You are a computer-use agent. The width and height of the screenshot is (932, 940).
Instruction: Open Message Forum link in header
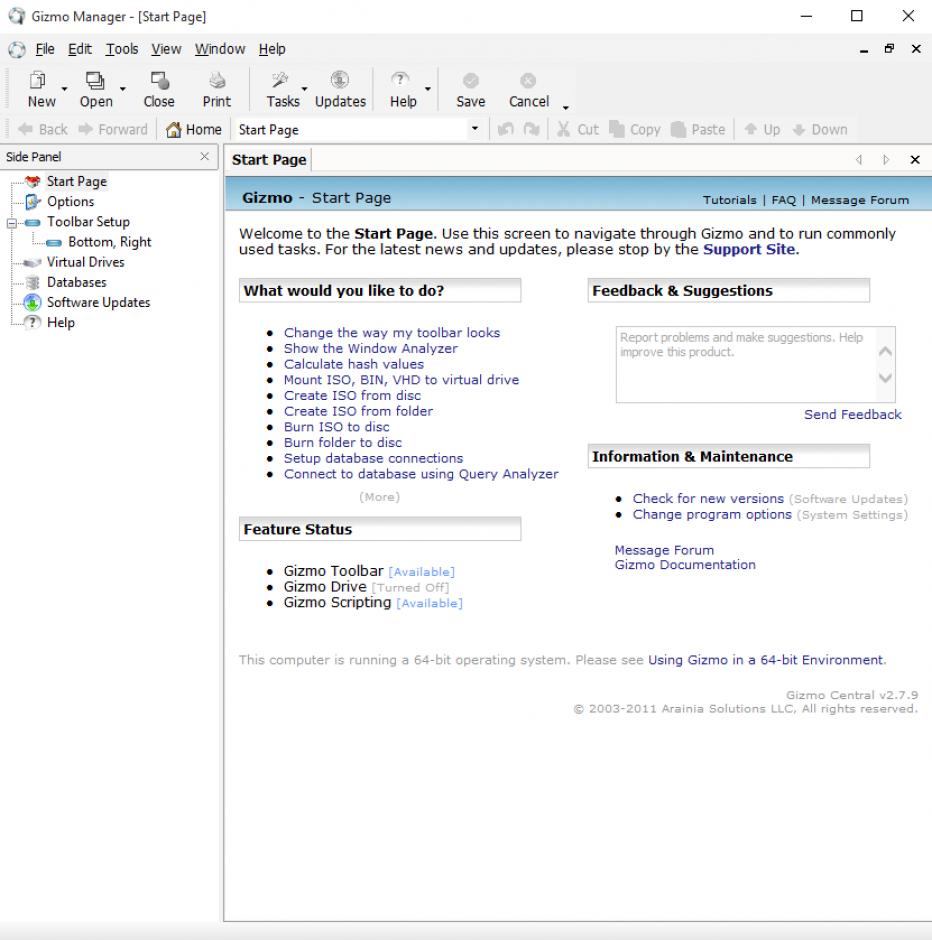pos(859,200)
